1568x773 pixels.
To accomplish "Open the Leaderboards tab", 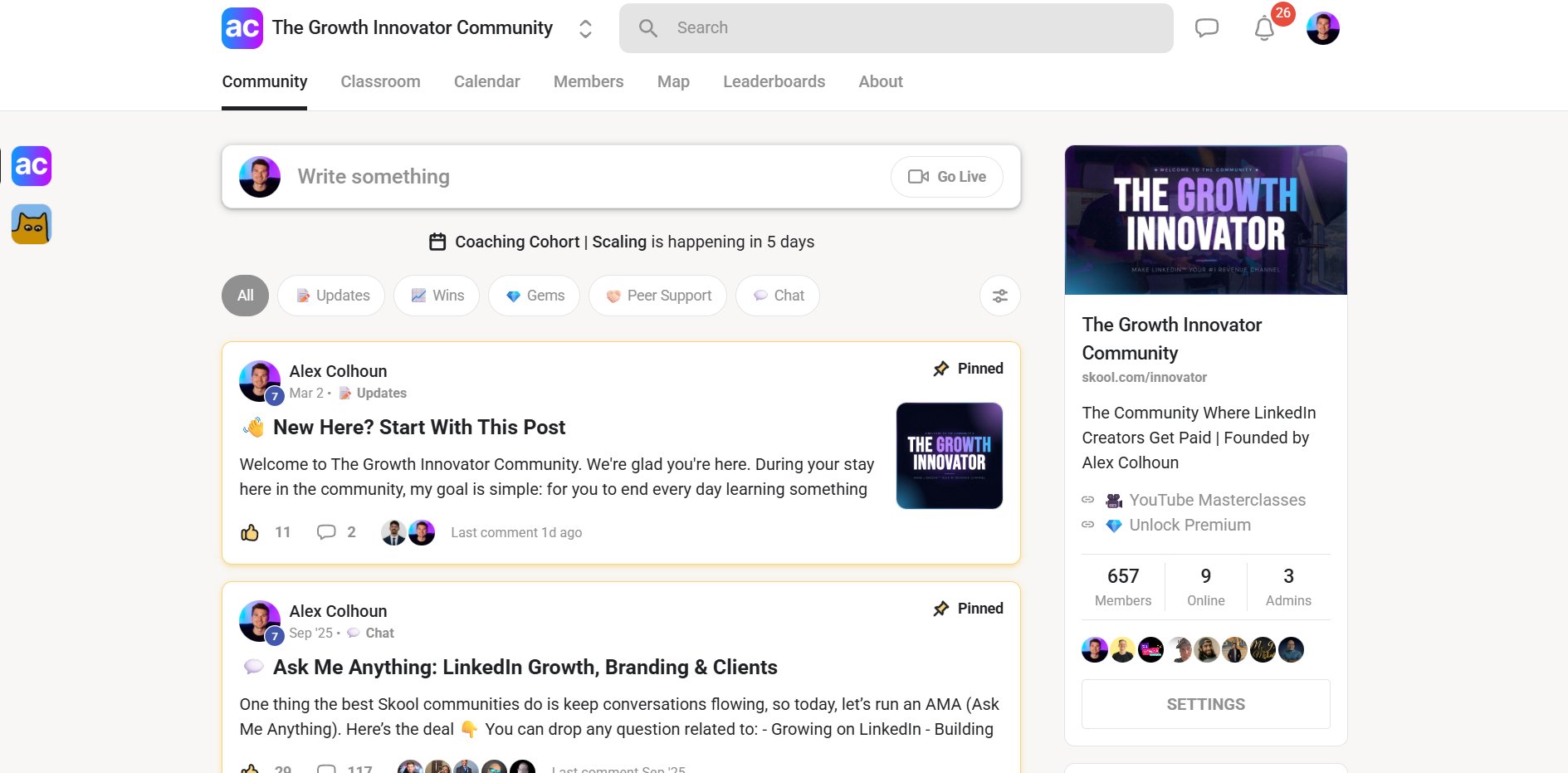I will (774, 81).
